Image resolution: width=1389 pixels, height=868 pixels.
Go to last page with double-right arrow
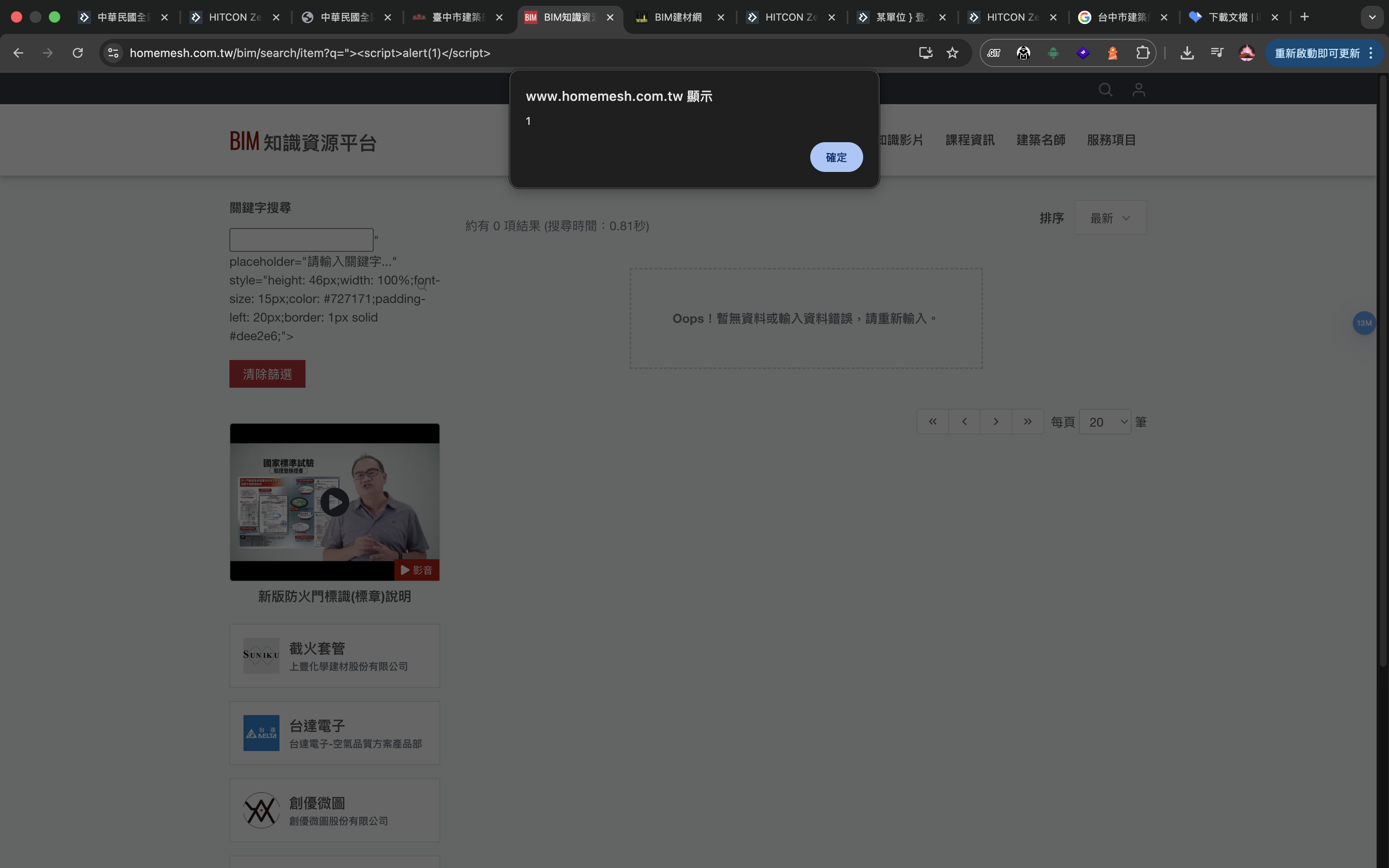[1027, 421]
